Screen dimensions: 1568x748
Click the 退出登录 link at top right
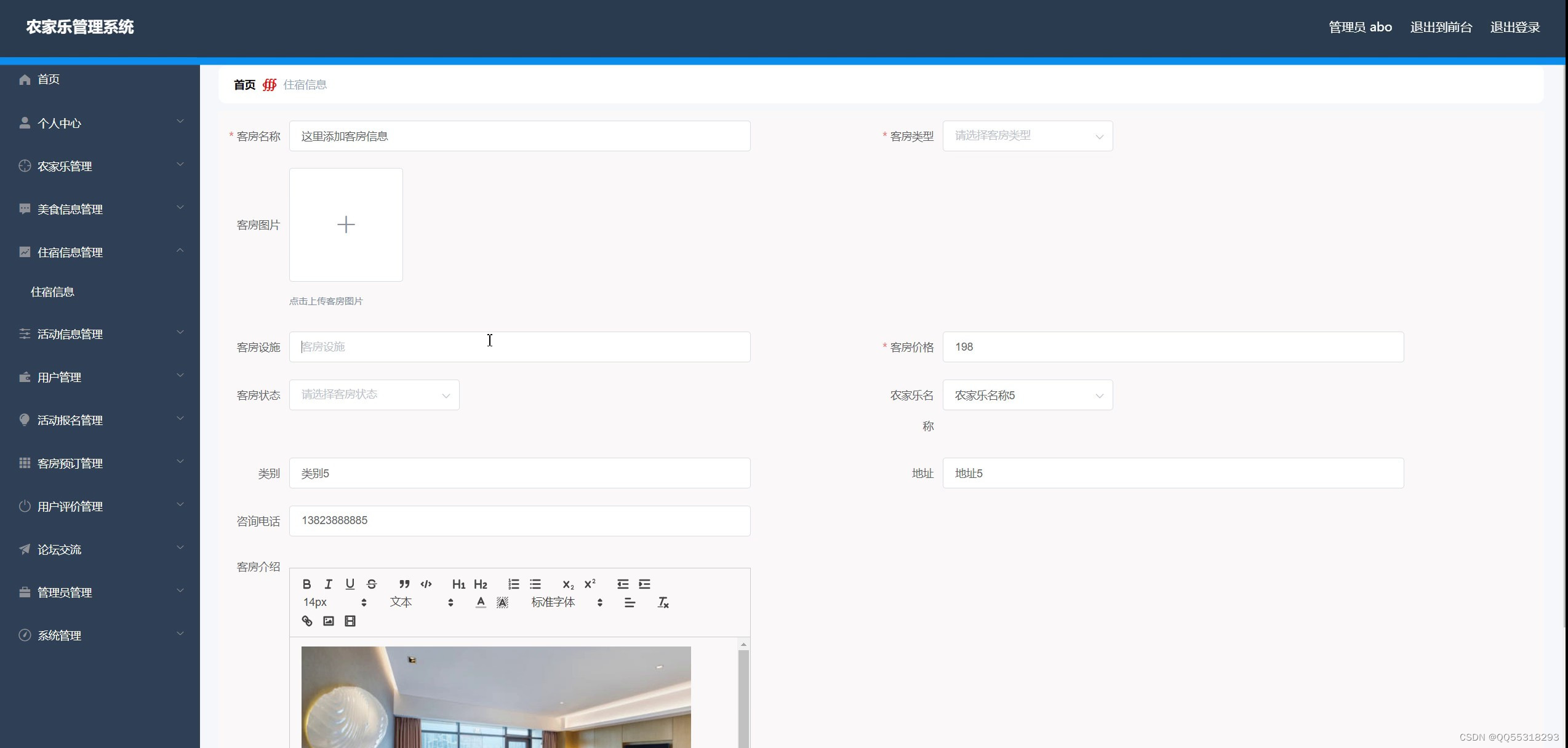coord(1515,27)
